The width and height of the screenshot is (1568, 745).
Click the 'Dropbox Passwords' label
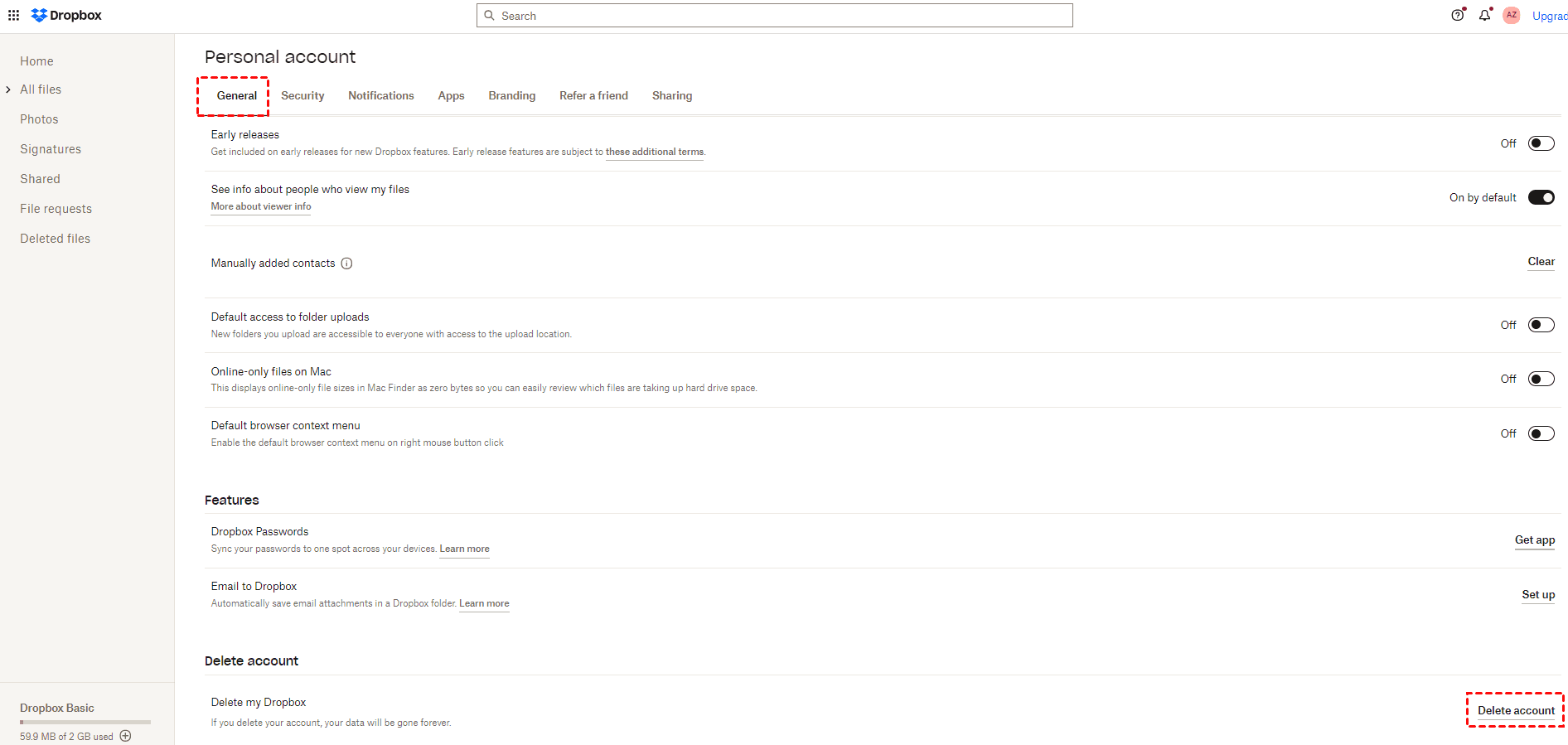(259, 532)
